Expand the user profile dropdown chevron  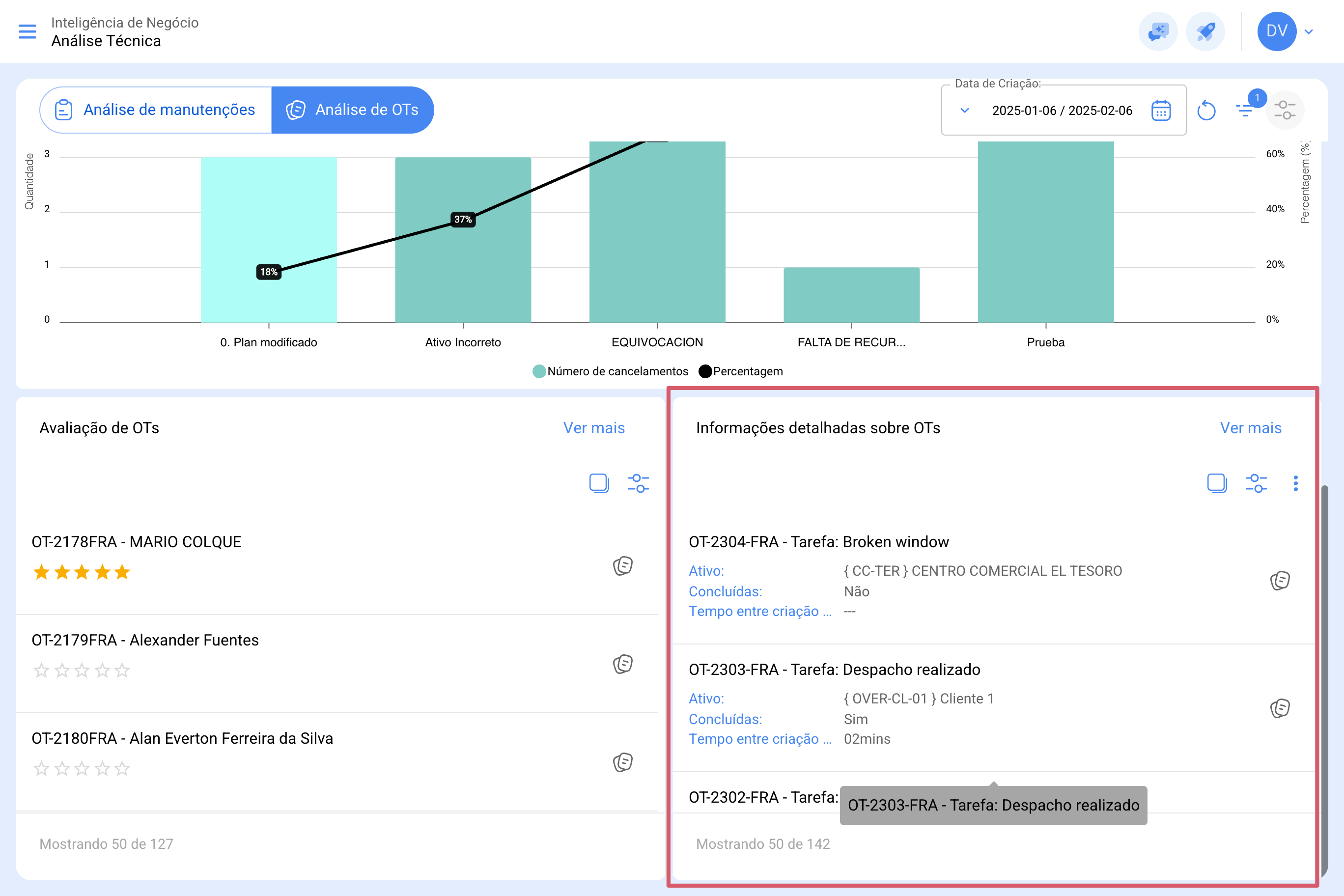pos(1309,32)
